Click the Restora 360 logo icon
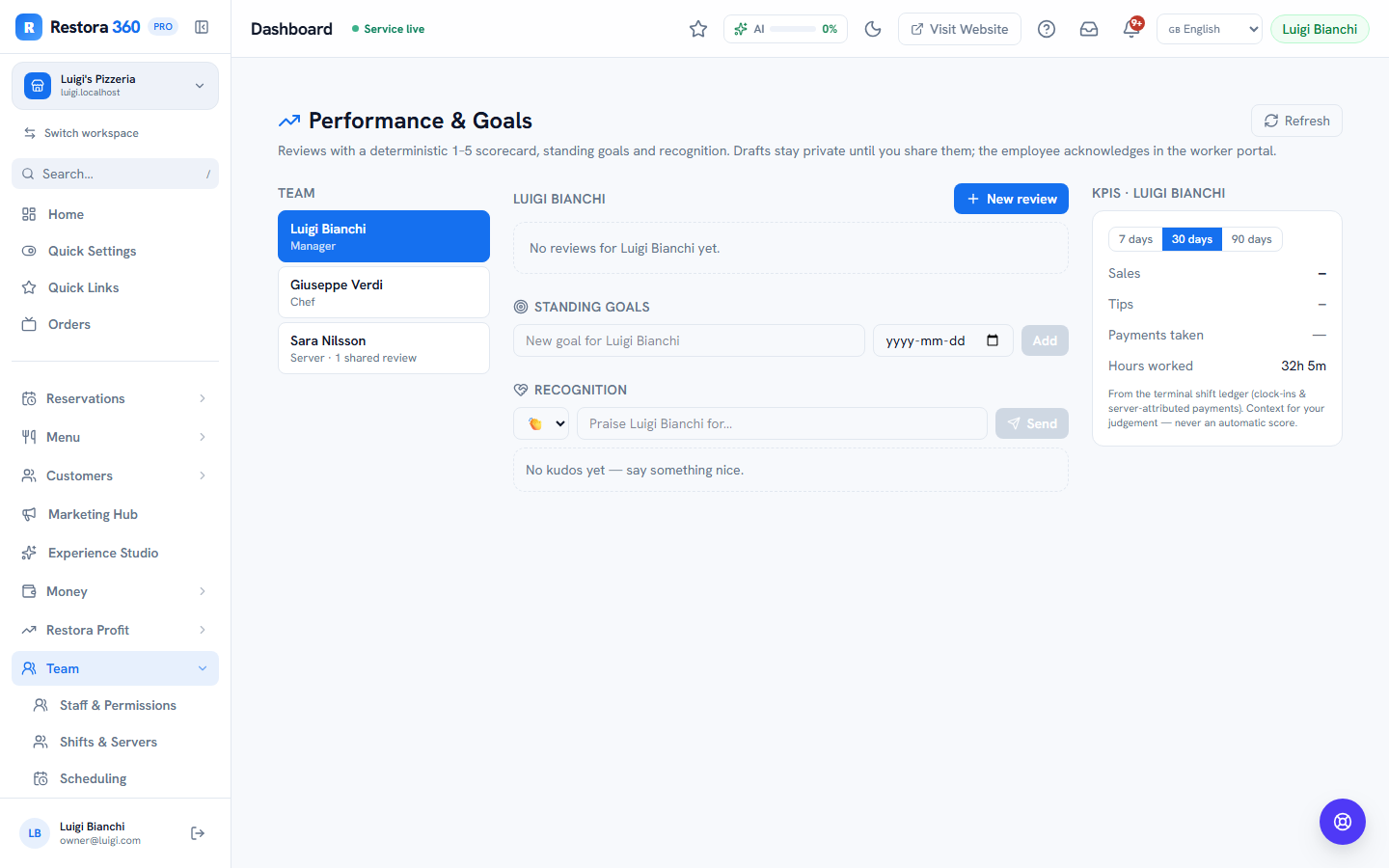The width and height of the screenshot is (1389, 868). (x=29, y=27)
